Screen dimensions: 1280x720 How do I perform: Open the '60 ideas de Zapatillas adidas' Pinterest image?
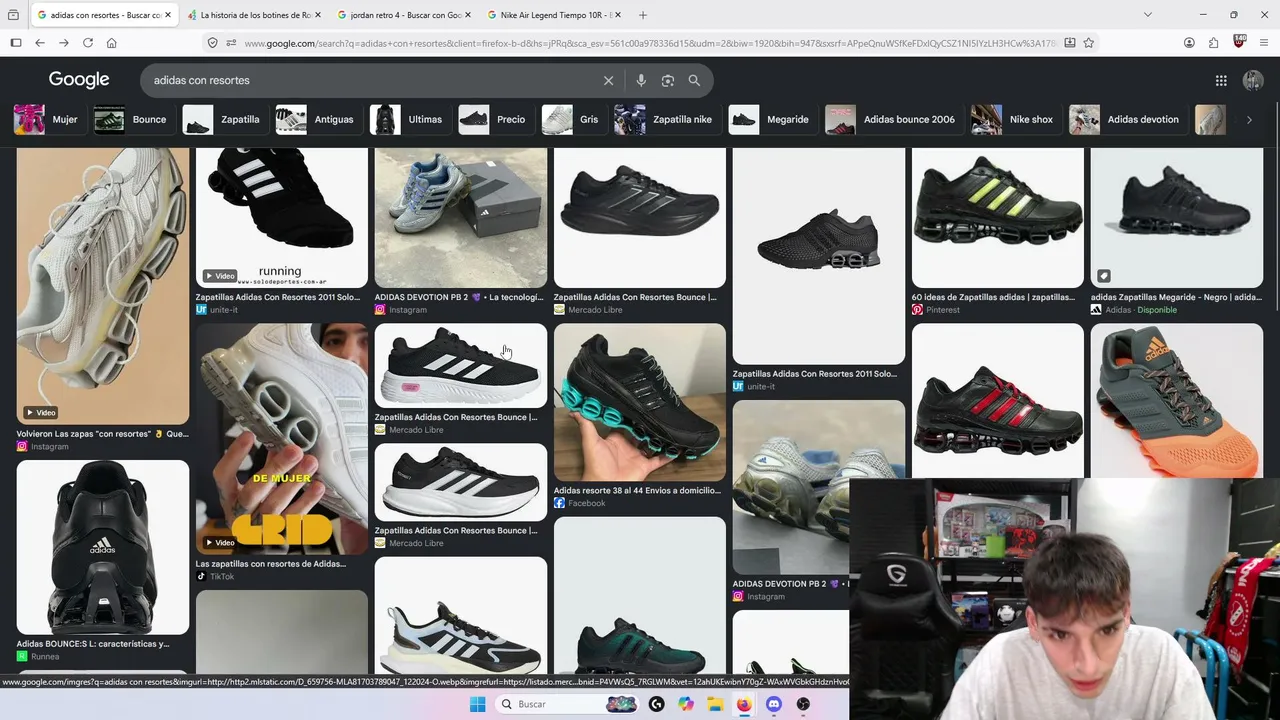tap(998, 218)
